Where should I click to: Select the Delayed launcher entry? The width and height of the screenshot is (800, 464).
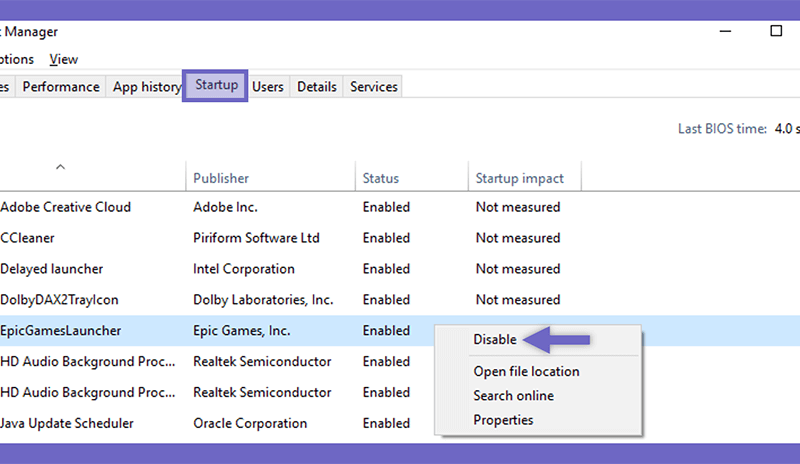coord(400,268)
